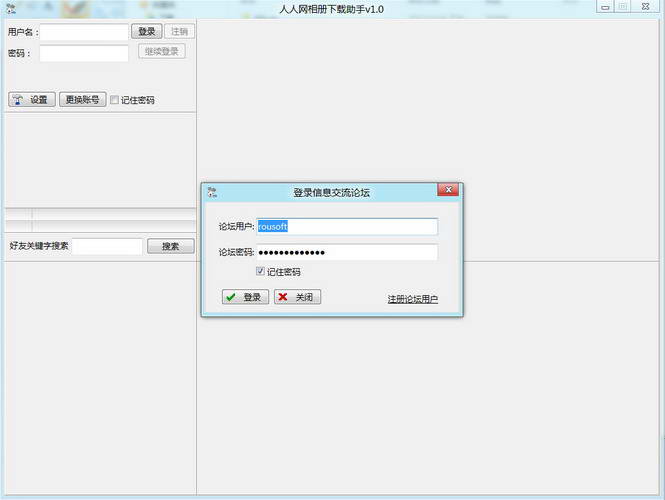
Task: Click the green checkmark 登录 button in dialog
Action: click(x=245, y=297)
